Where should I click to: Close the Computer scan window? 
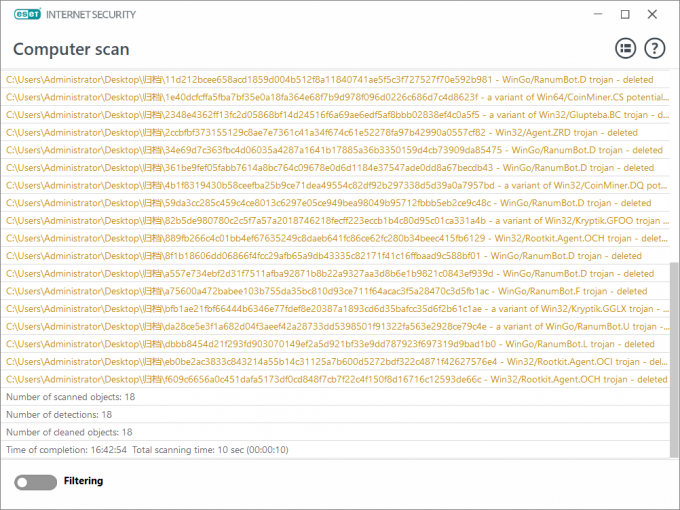652,14
